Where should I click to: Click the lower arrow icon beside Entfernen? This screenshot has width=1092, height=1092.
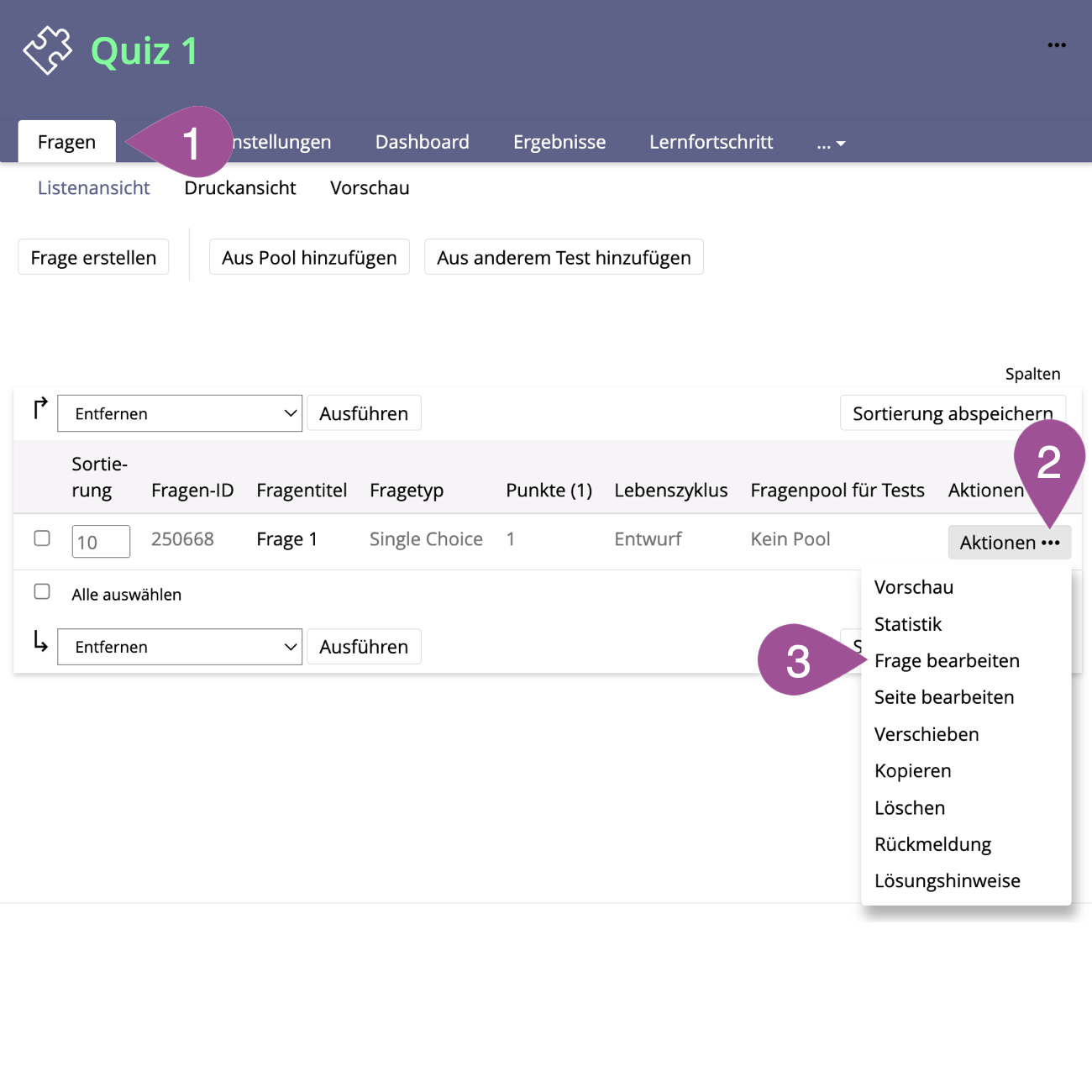click(x=39, y=643)
